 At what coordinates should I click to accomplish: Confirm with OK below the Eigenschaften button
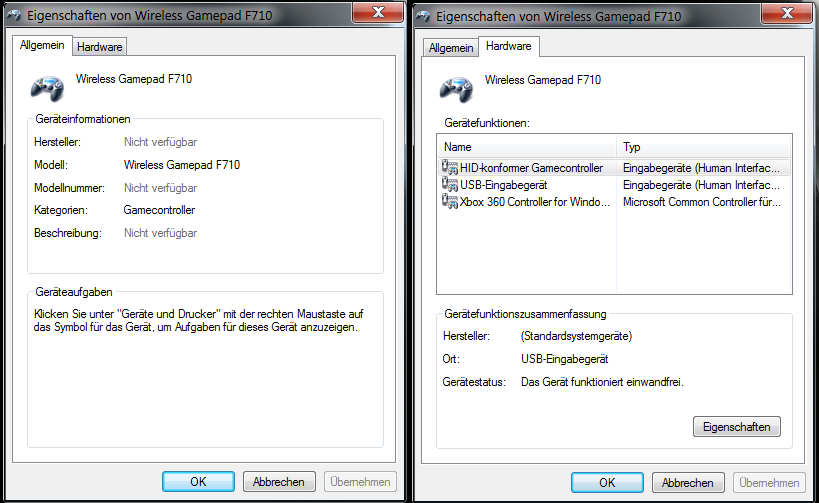coord(606,481)
